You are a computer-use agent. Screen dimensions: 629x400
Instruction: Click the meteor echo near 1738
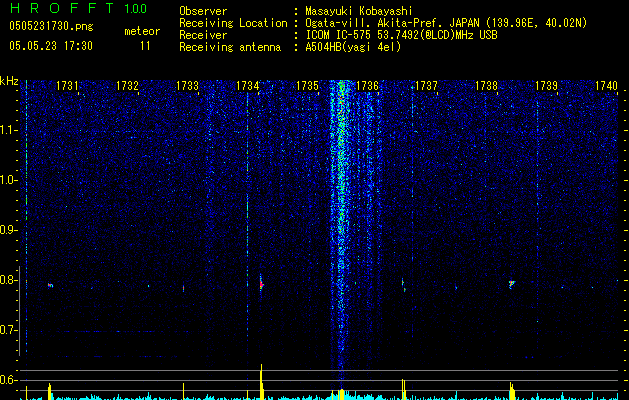pyautogui.click(x=511, y=284)
